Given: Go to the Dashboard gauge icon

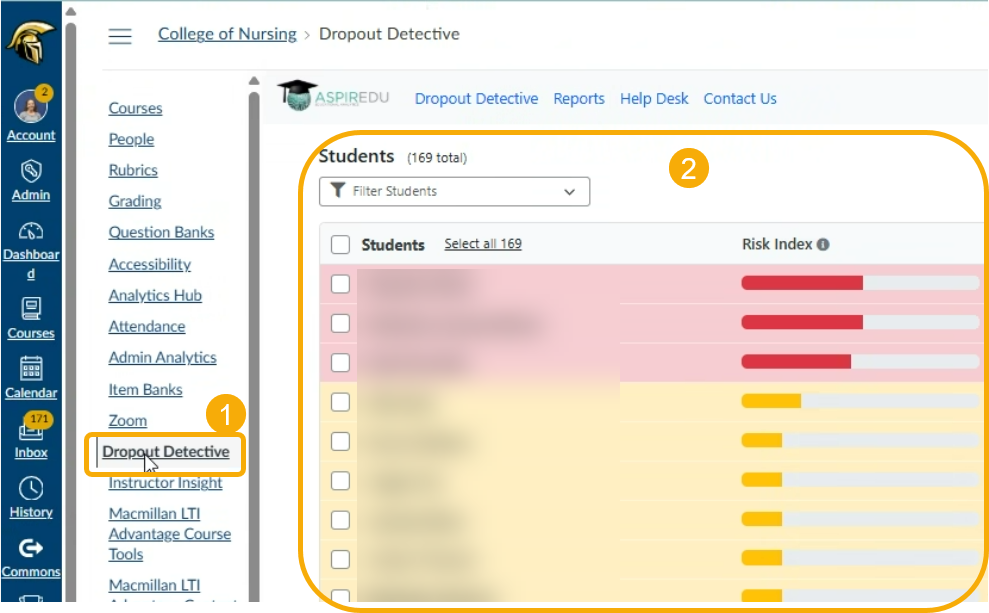Looking at the screenshot, I should (x=30, y=231).
